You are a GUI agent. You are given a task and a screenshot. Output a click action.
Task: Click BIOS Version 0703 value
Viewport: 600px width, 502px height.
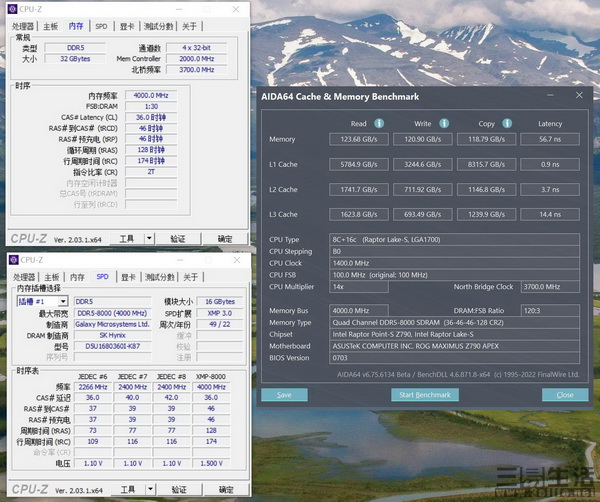click(454, 358)
